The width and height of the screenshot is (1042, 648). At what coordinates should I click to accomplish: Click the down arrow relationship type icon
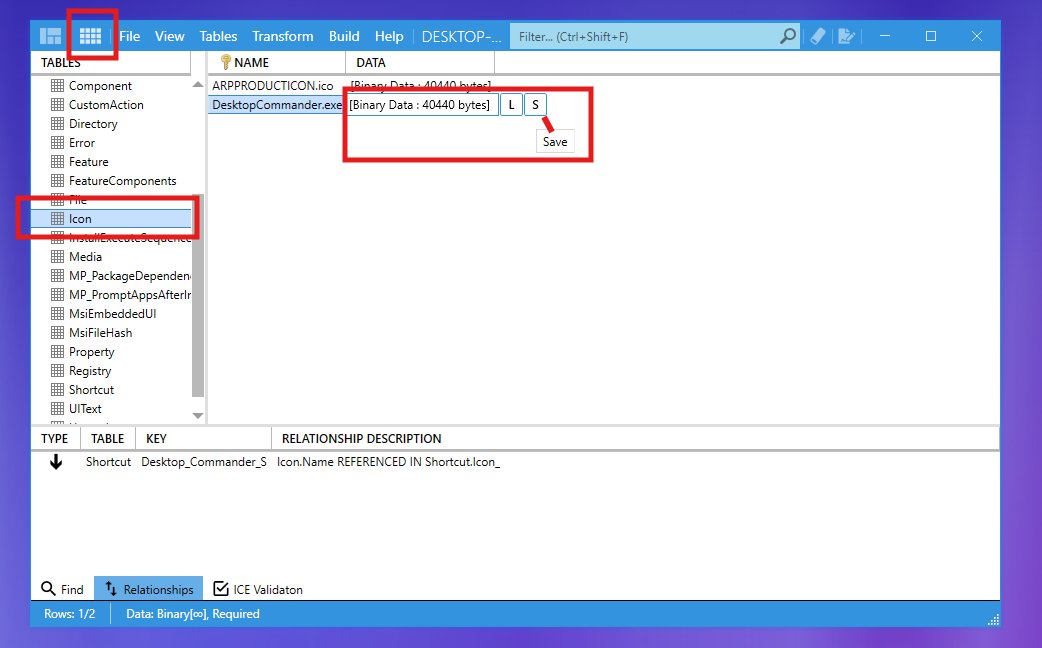(56, 462)
